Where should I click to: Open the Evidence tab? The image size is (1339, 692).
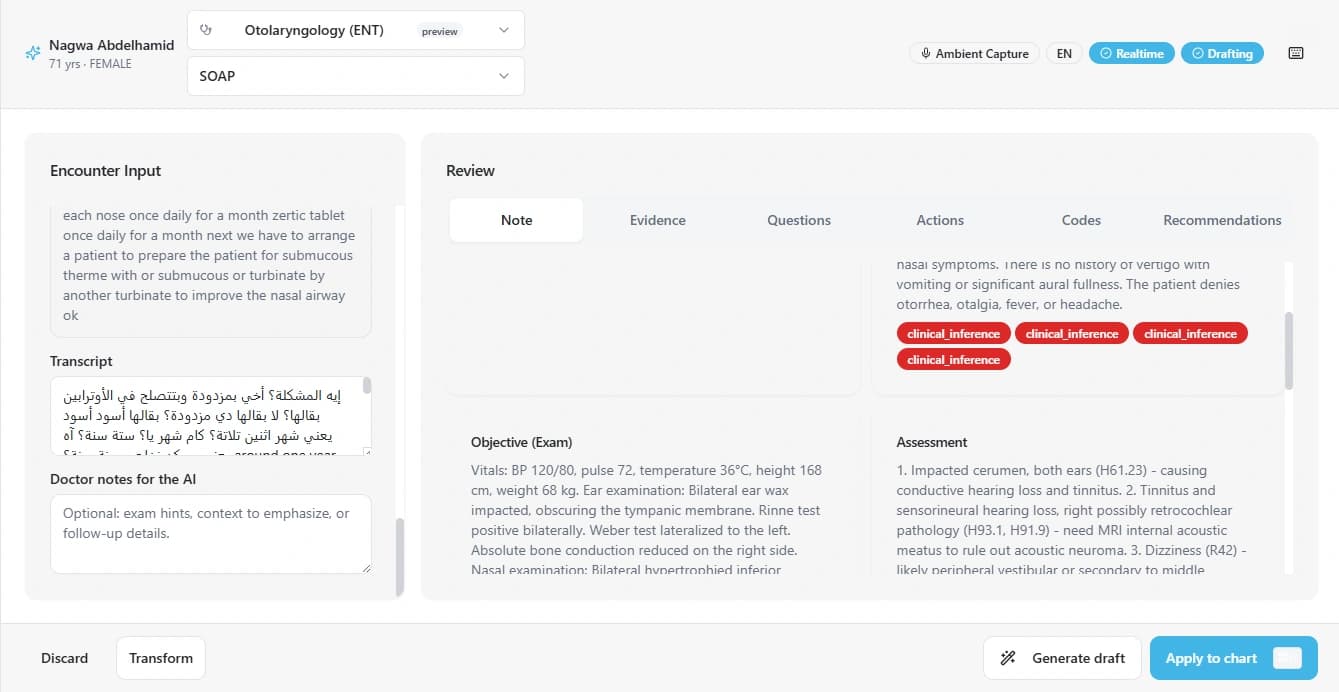[x=658, y=220]
